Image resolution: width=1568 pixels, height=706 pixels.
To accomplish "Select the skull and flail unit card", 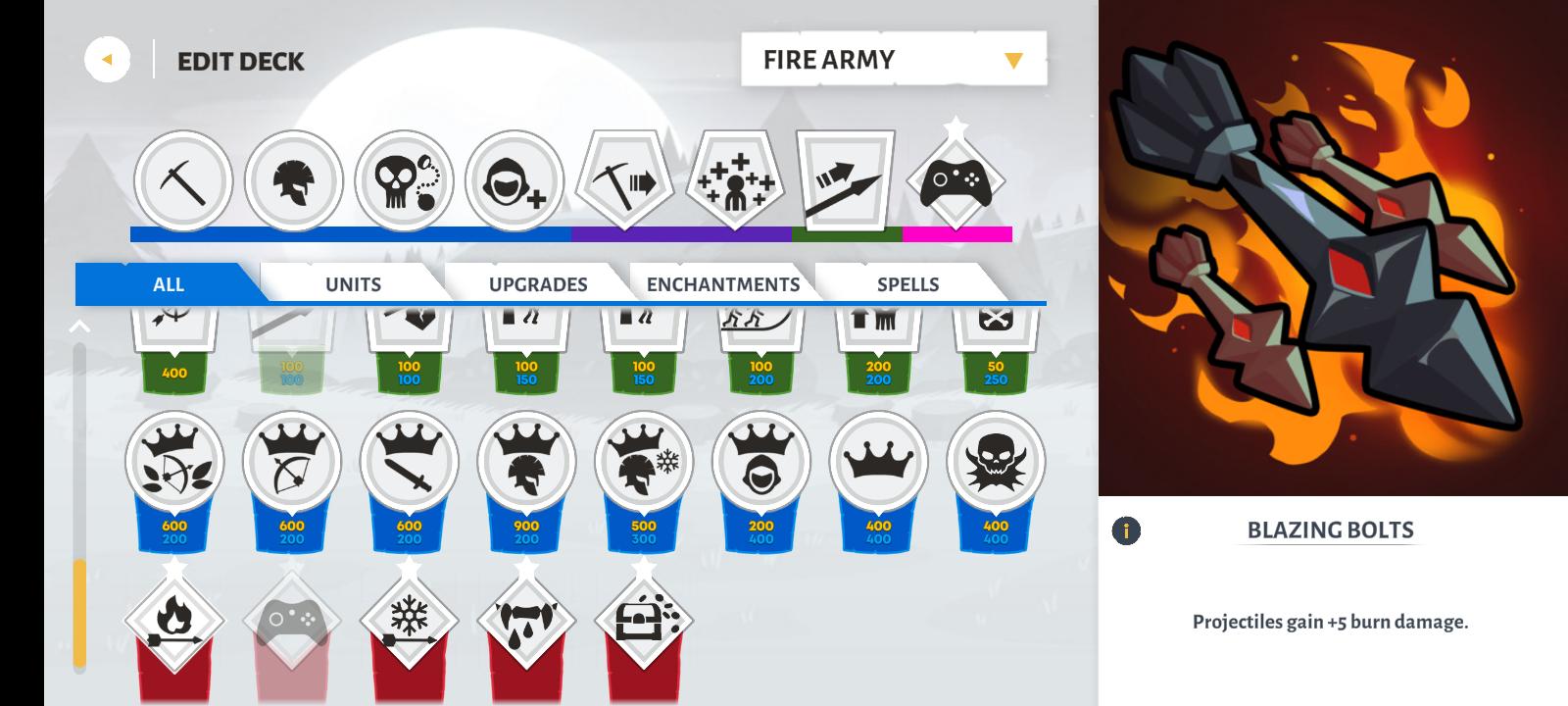I will [404, 181].
